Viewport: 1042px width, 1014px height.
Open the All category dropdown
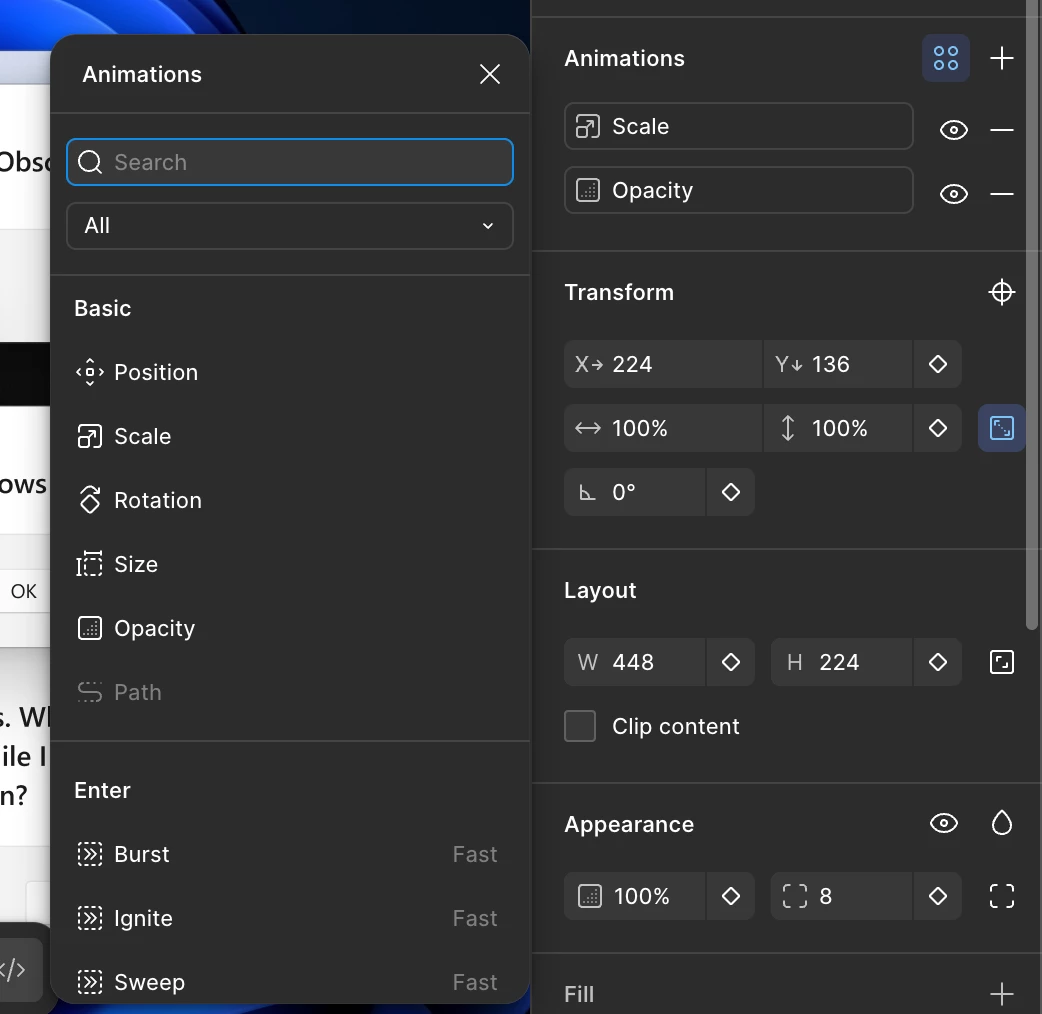pos(290,226)
